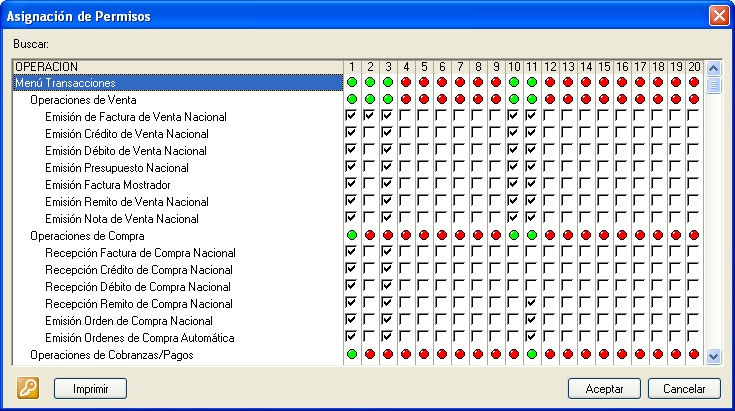Image resolution: width=735 pixels, height=411 pixels.
Task: Toggle Recepción Remito de Compra Nacional column 11 checkbox
Action: (x=532, y=303)
